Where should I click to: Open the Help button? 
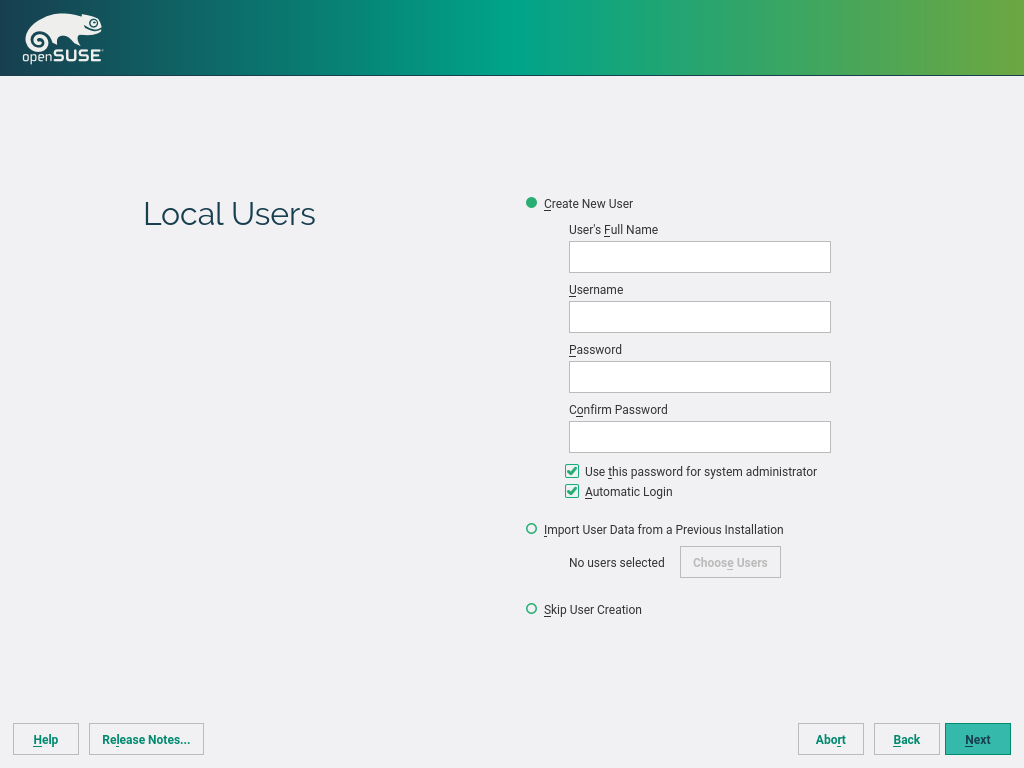pos(46,739)
